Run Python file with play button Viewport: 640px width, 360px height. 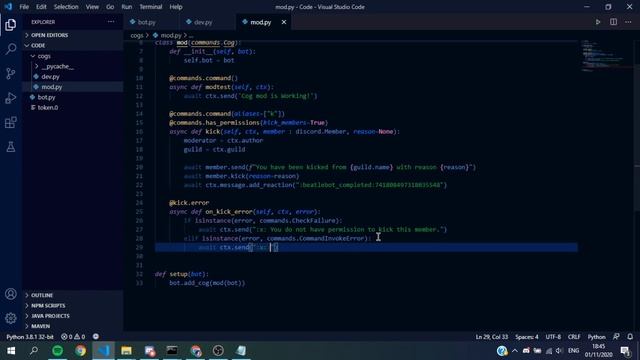pos(598,22)
